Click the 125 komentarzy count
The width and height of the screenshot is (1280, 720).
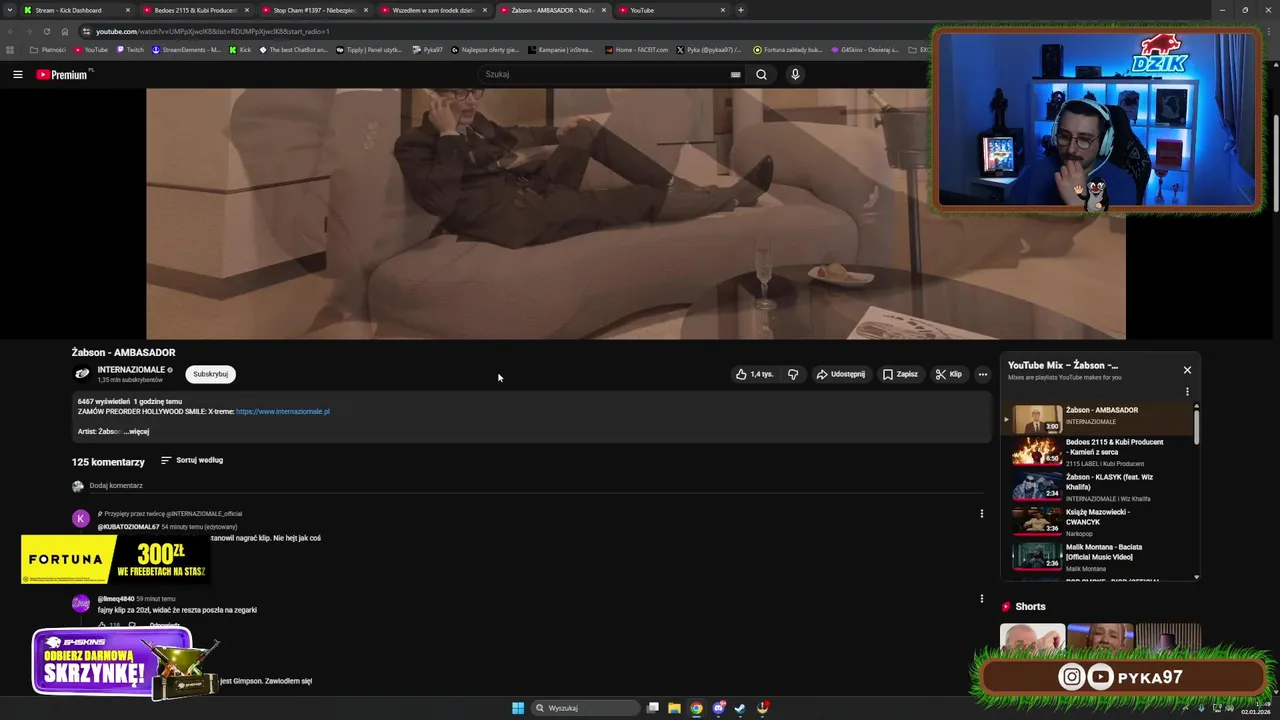point(108,462)
